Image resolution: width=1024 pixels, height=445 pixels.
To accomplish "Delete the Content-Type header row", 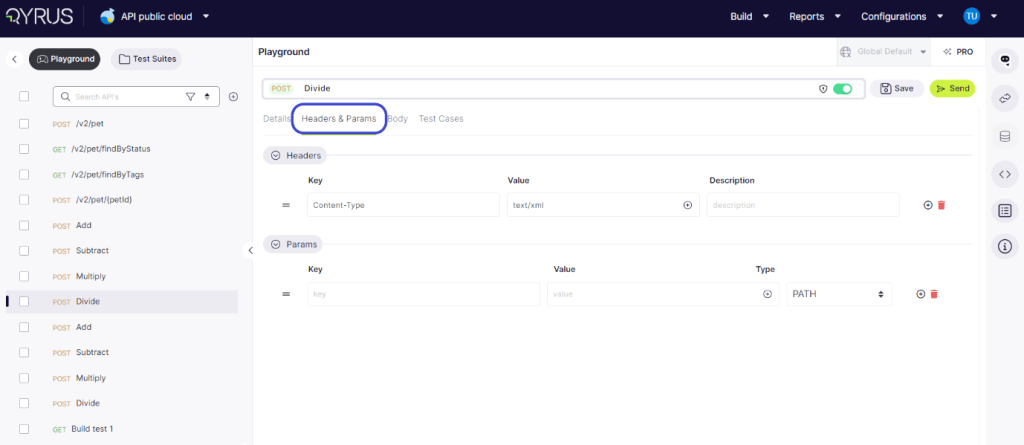I will coord(941,205).
